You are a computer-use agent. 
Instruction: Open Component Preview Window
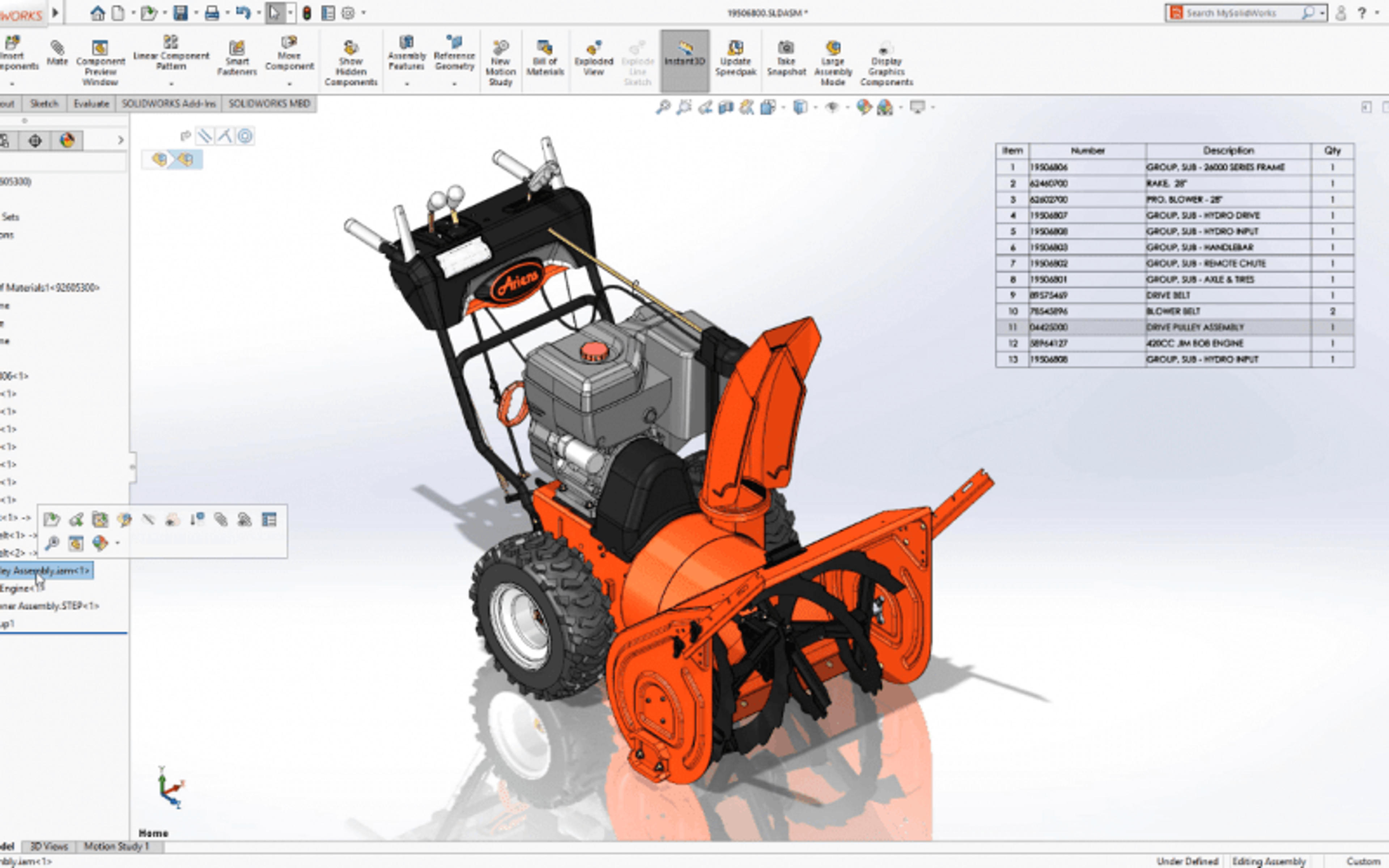pyautogui.click(x=100, y=63)
